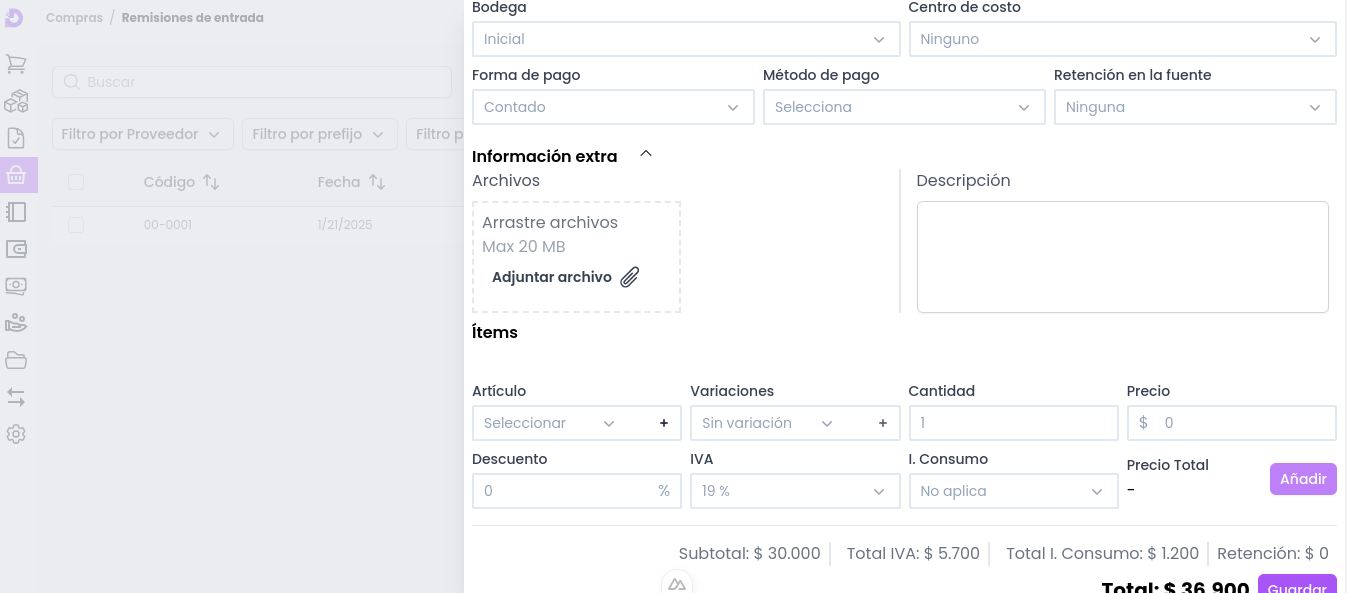Open Remisiones de entrada breadcrumb item
1347x593 pixels.
click(192, 18)
